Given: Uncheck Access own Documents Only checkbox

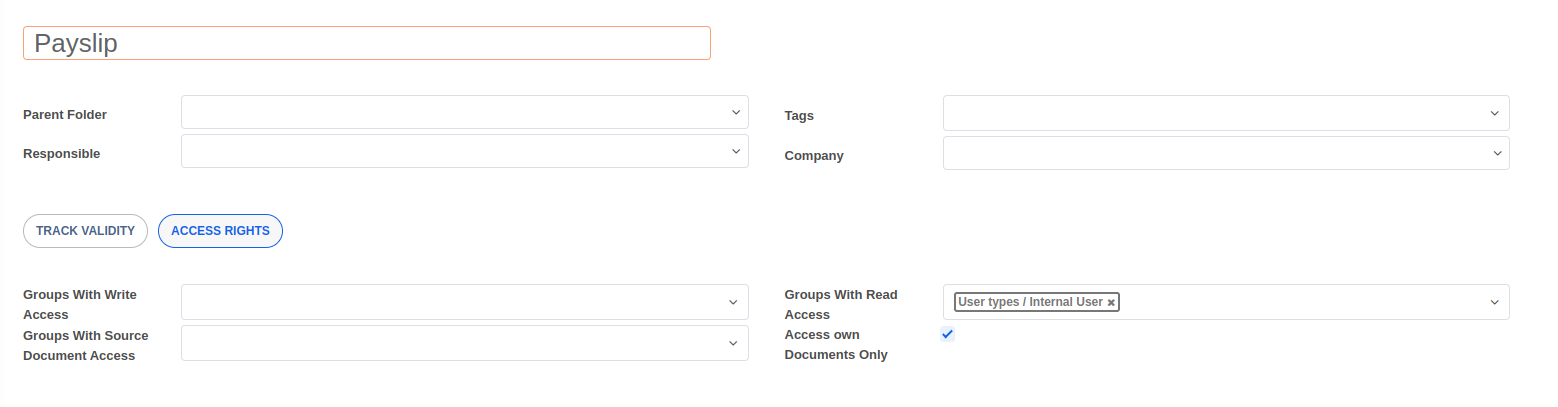Looking at the screenshot, I should pyautogui.click(x=947, y=334).
